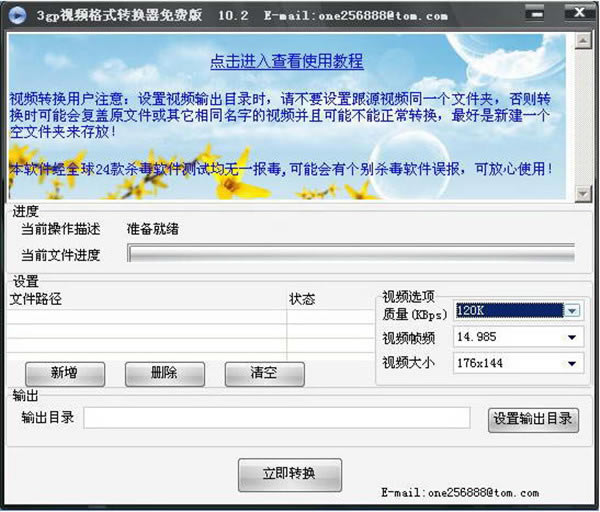600x512 pixels.
Task: Click the banner scrollbar up arrow
Action: point(583,41)
